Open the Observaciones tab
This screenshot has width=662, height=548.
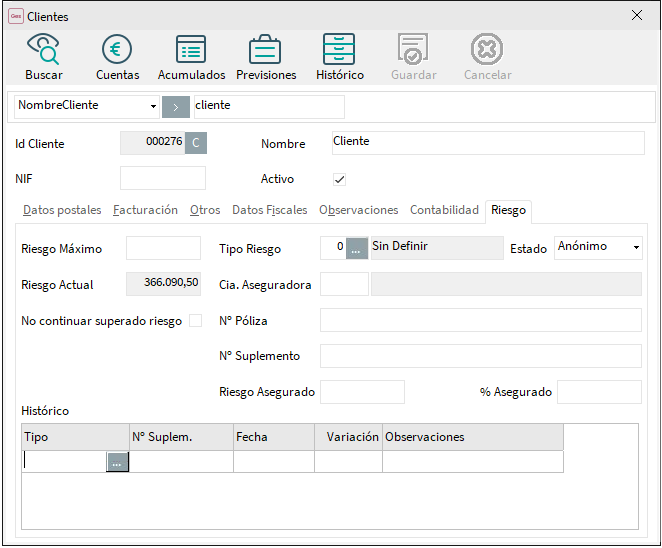(x=358, y=210)
